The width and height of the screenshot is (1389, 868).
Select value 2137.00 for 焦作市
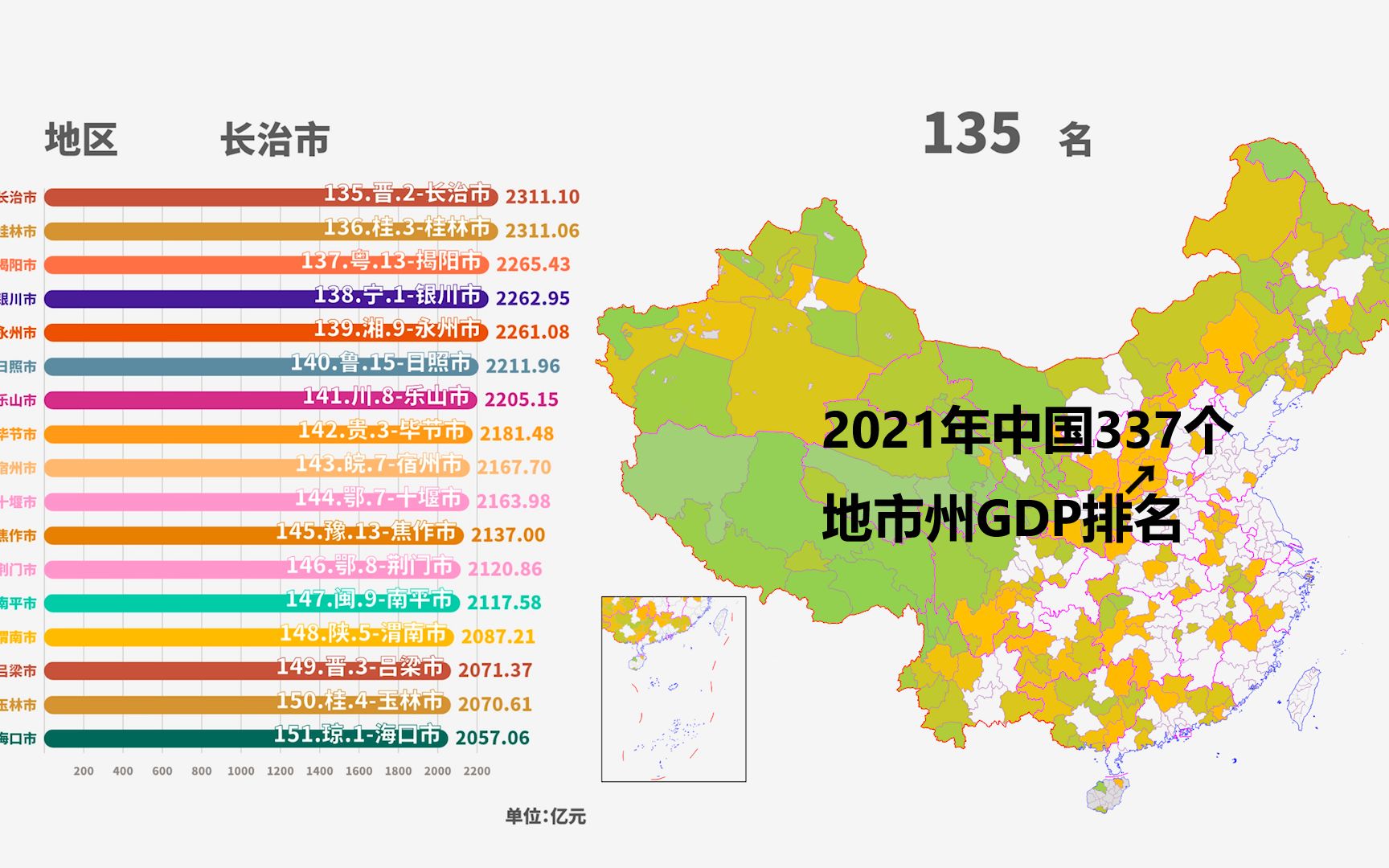point(508,535)
